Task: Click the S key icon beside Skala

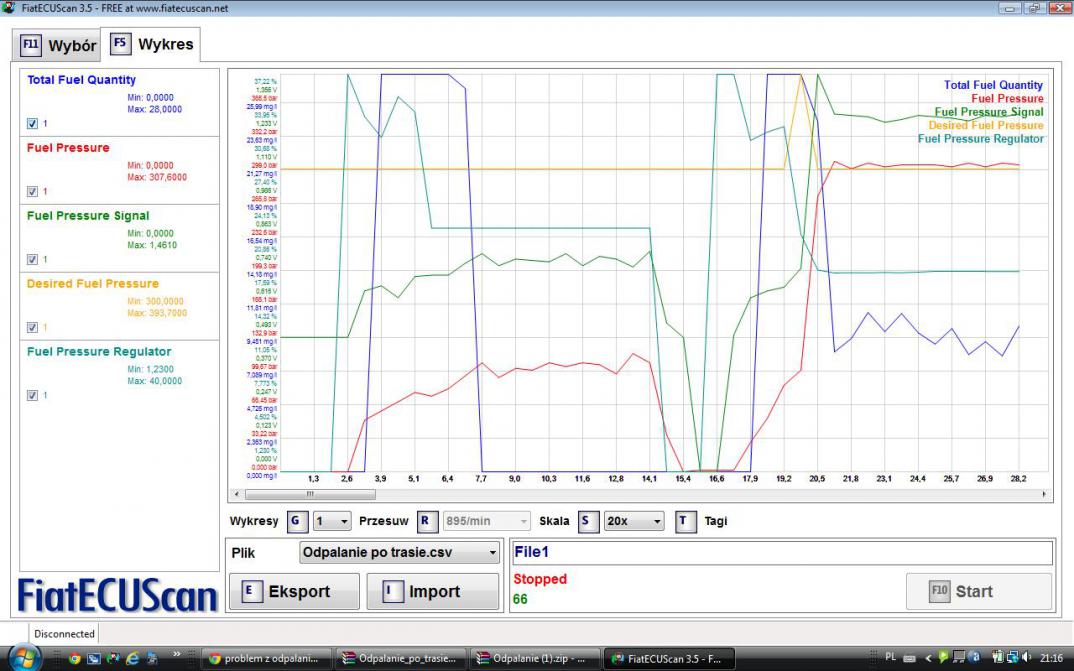Action: tap(586, 521)
